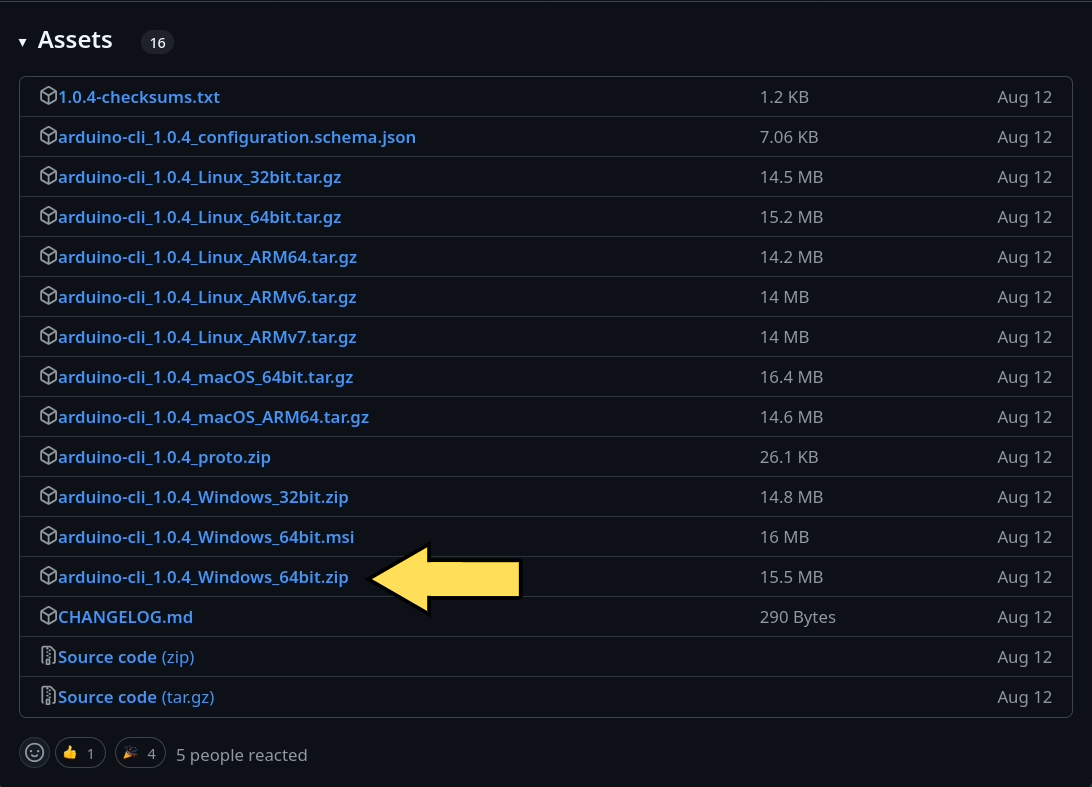Click the 14.6 MB size value
The width and height of the screenshot is (1092, 787).
pos(791,417)
